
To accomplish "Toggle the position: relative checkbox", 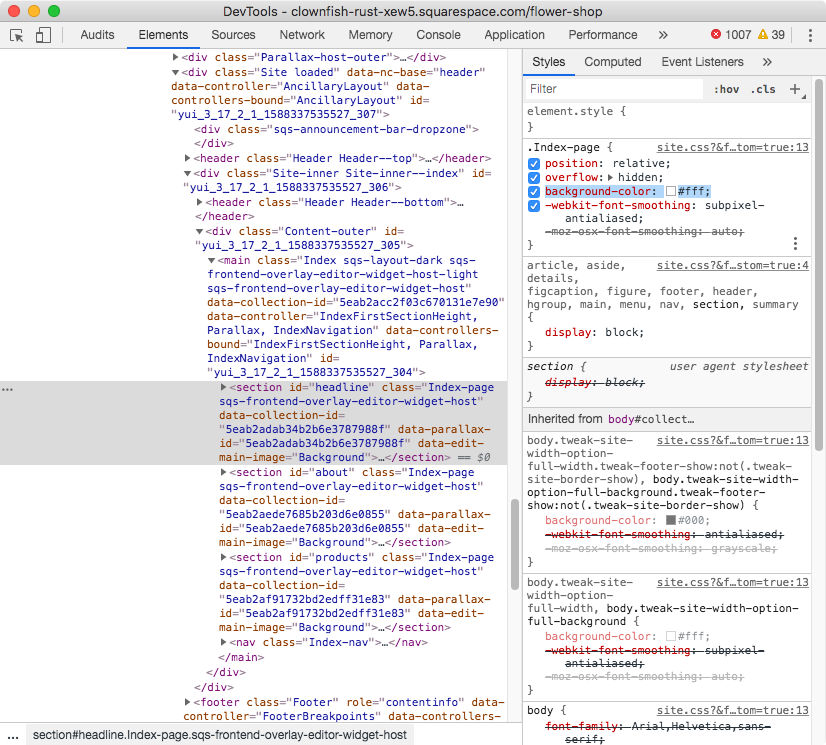I will (x=534, y=164).
